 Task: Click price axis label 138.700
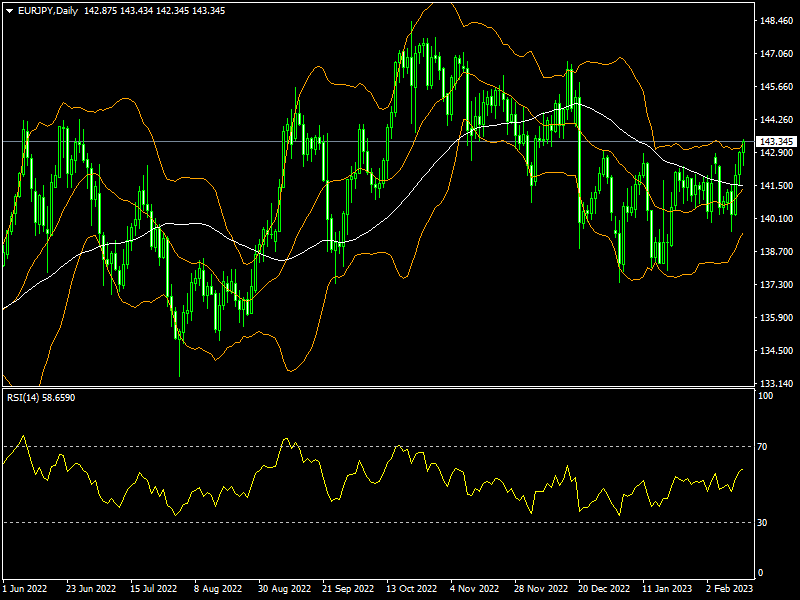point(777,252)
